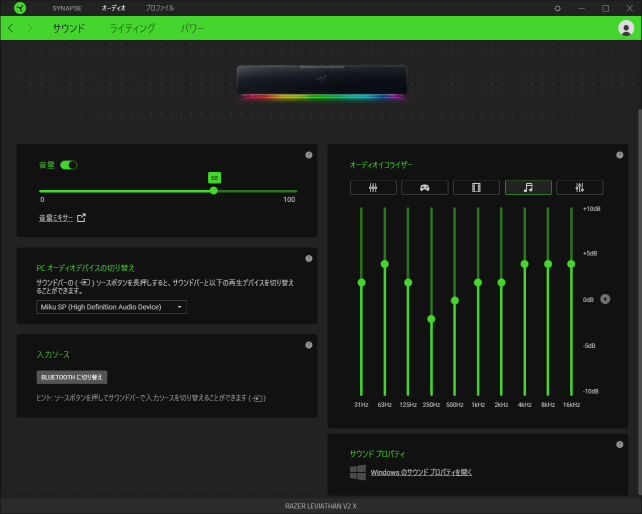Viewport: 642px width, 514px height.
Task: Reset the equalizer with the 0dB arrow button
Action: (605, 299)
